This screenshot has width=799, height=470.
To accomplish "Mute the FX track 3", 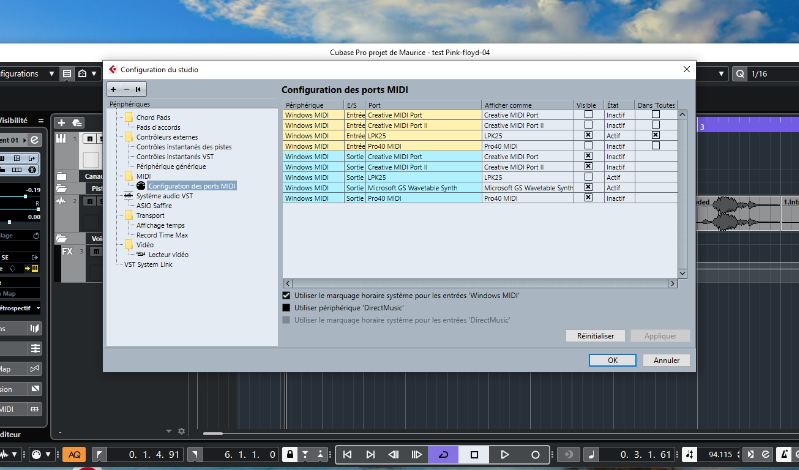I will (96, 251).
